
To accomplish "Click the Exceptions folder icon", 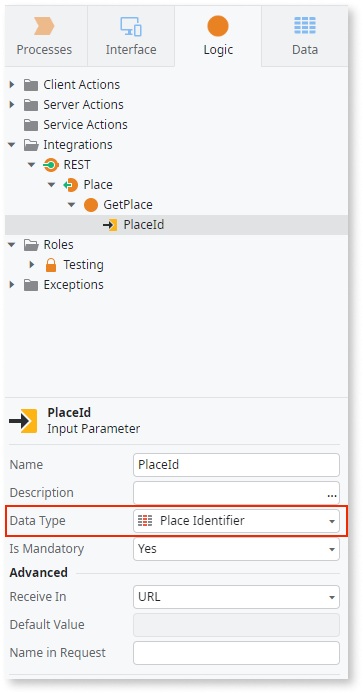I will (x=31, y=285).
